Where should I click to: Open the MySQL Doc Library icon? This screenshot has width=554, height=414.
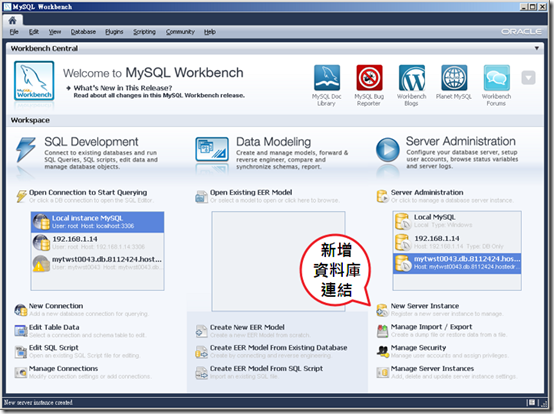point(327,78)
